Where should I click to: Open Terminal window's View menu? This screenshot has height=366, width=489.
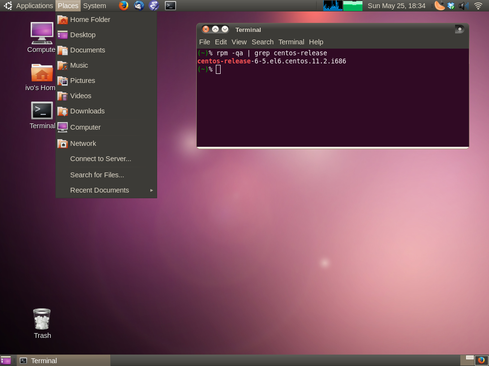(x=239, y=42)
